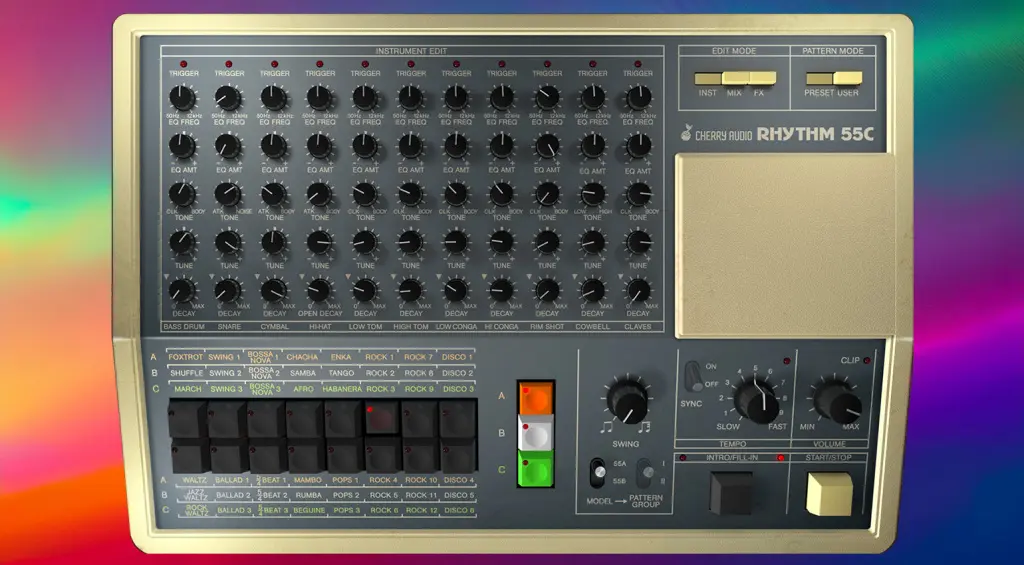Click the Hi-Hat open decay triangle marker
The height and width of the screenshot is (565, 1024).
[x=301, y=277]
